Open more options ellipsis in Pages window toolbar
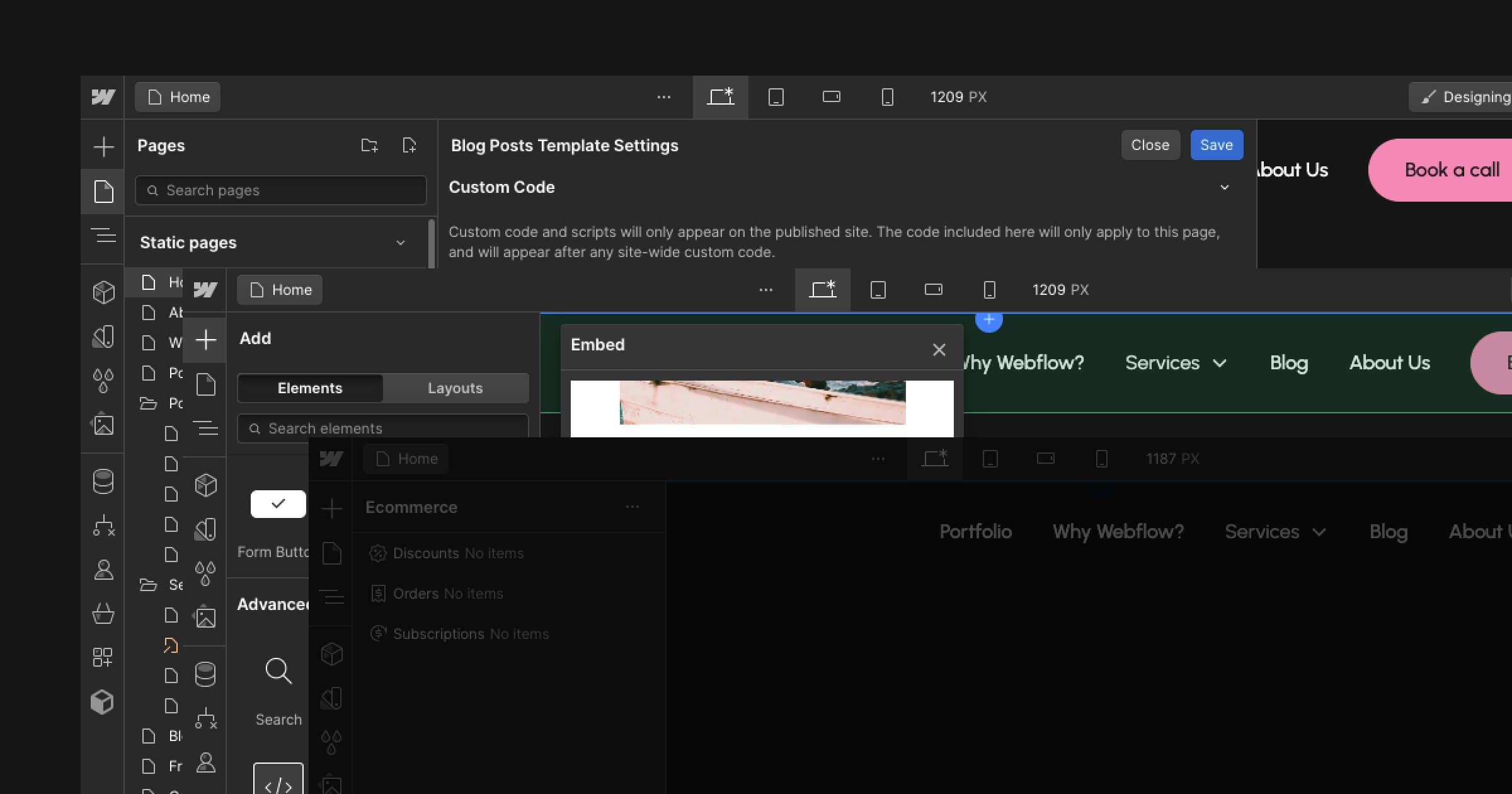1512x794 pixels. tap(663, 97)
